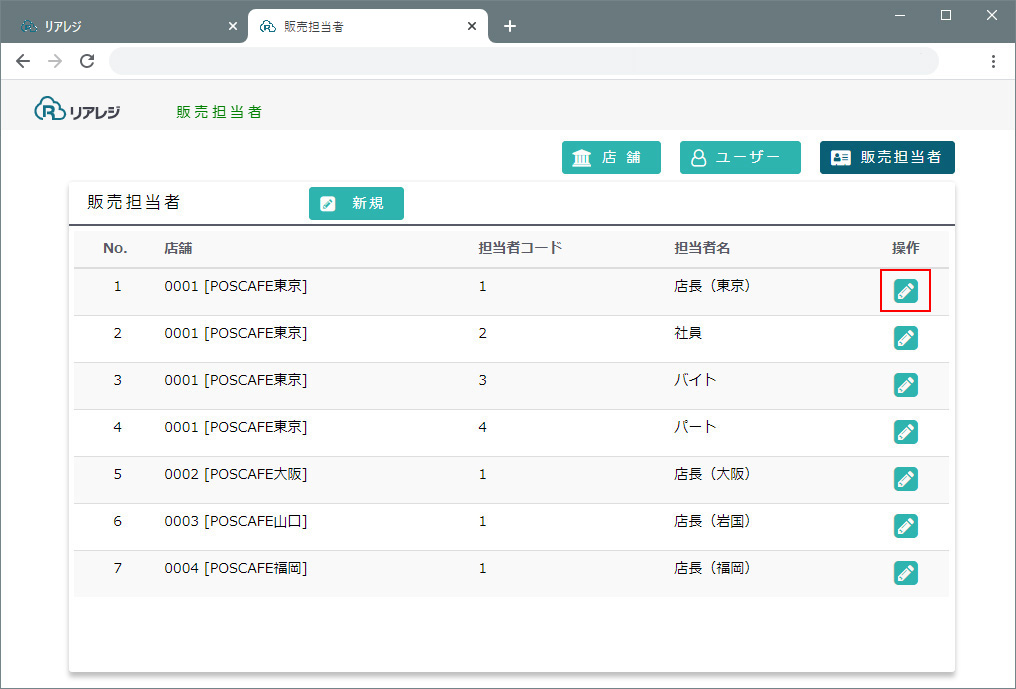
Task: Edit the 店長（東京） row with pencil icon
Action: point(905,291)
